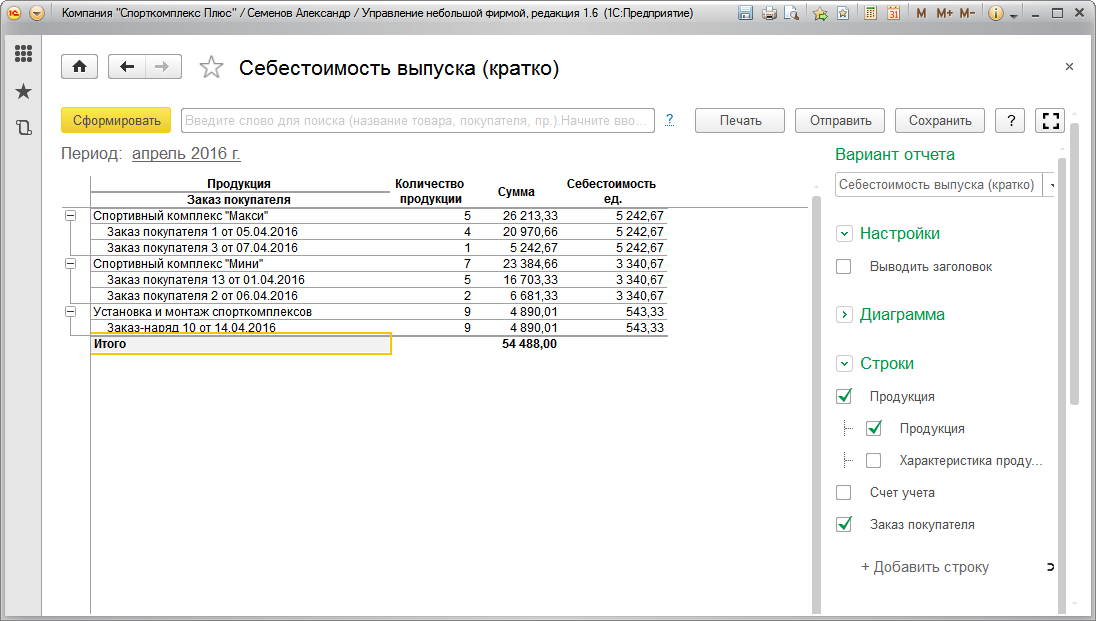Screen dimensions: 1096x621
Task: Expand the "Диаграмма" section
Action: coord(845,315)
